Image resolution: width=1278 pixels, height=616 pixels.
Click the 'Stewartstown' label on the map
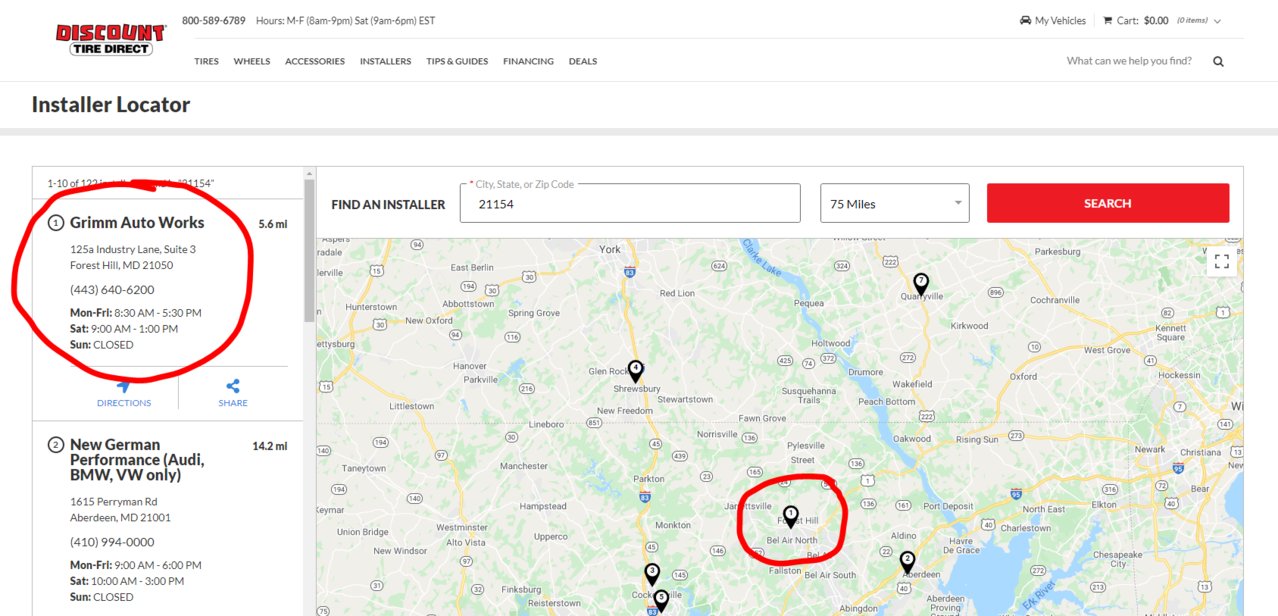pyautogui.click(x=685, y=399)
